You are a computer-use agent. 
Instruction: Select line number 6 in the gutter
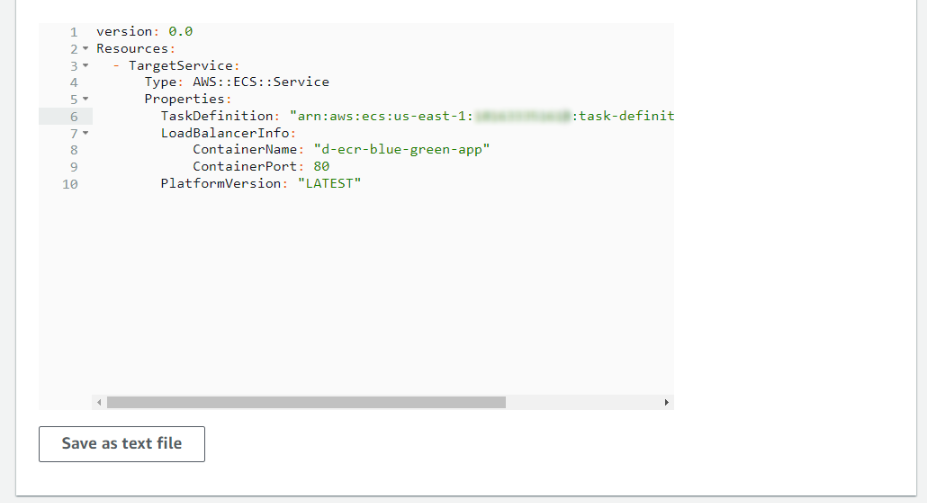(x=74, y=116)
